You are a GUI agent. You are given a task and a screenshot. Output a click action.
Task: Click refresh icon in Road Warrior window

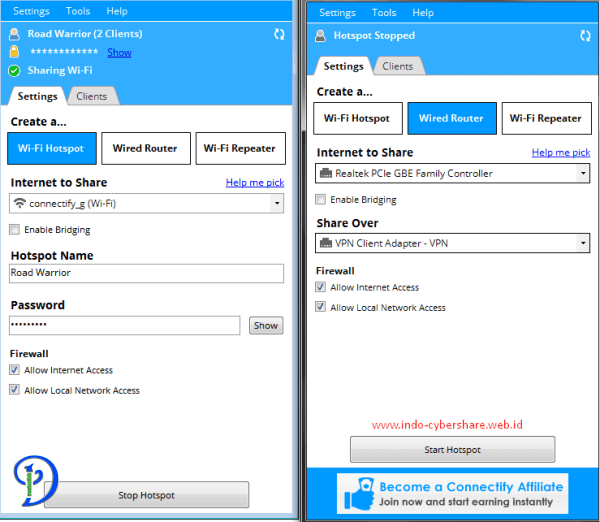point(279,34)
